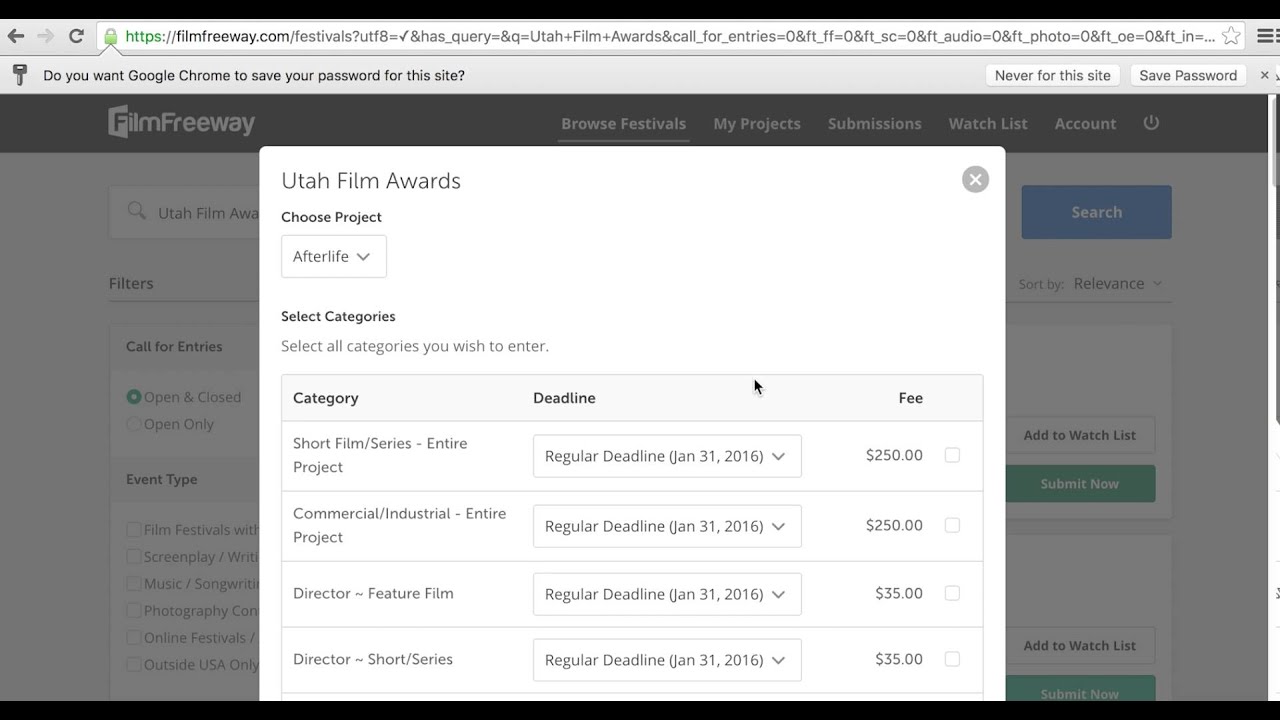Toggle Outside USA Only checkbox
Screen dimensions: 1280x720
[x=134, y=665]
